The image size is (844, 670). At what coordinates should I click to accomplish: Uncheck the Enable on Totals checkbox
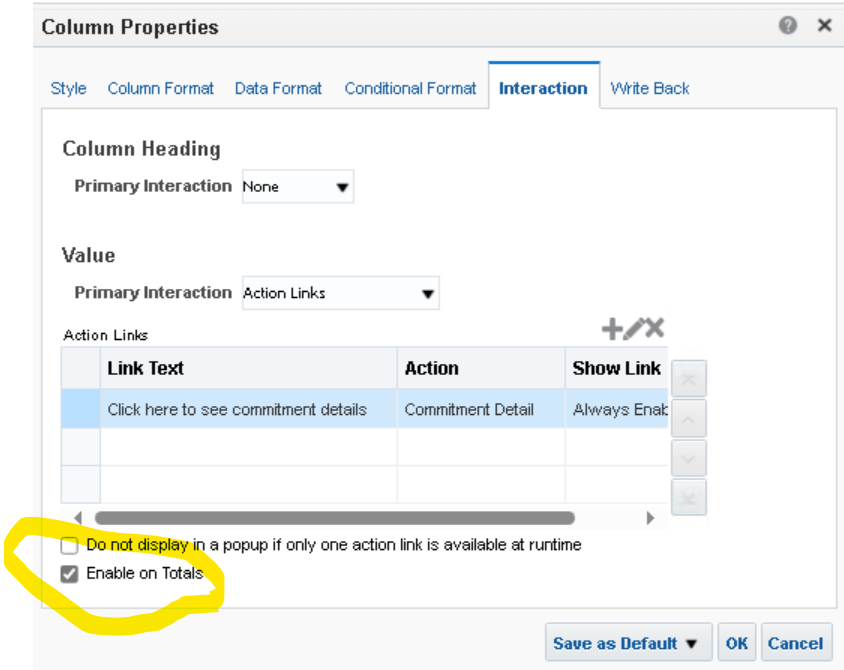click(x=69, y=574)
